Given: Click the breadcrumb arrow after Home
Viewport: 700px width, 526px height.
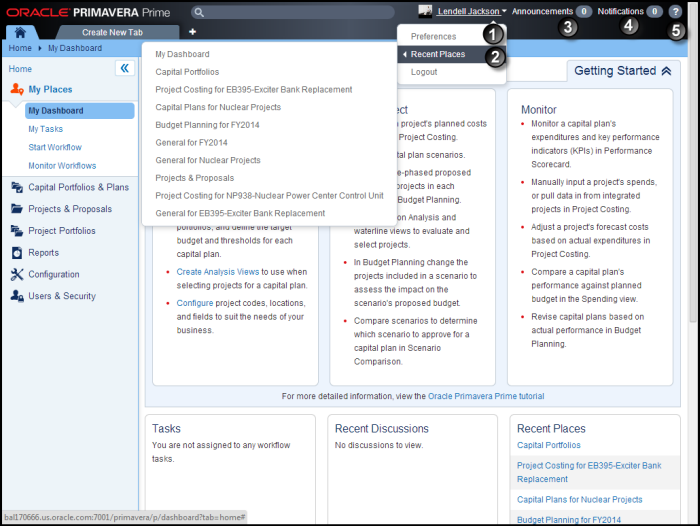Looking at the screenshot, I should click(x=40, y=48).
